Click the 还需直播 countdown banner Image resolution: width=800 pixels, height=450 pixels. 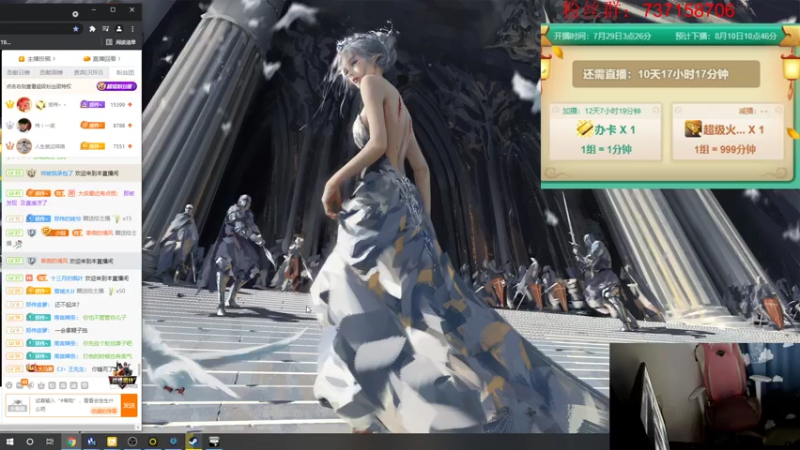coord(665,74)
